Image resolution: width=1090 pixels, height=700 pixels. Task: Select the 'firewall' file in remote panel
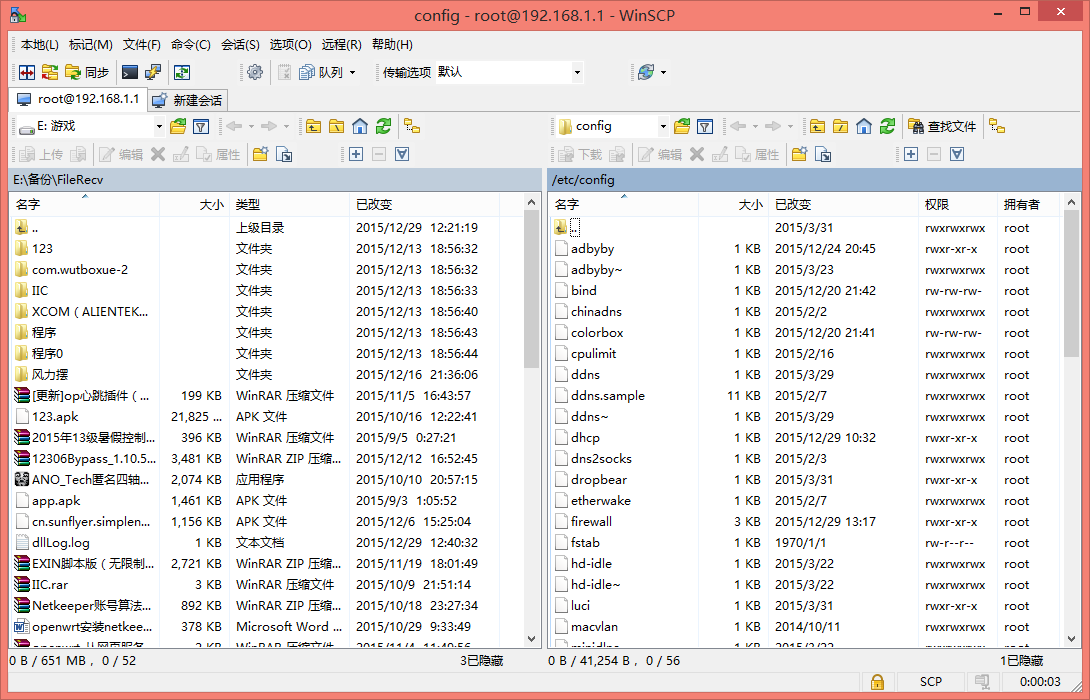(x=592, y=521)
